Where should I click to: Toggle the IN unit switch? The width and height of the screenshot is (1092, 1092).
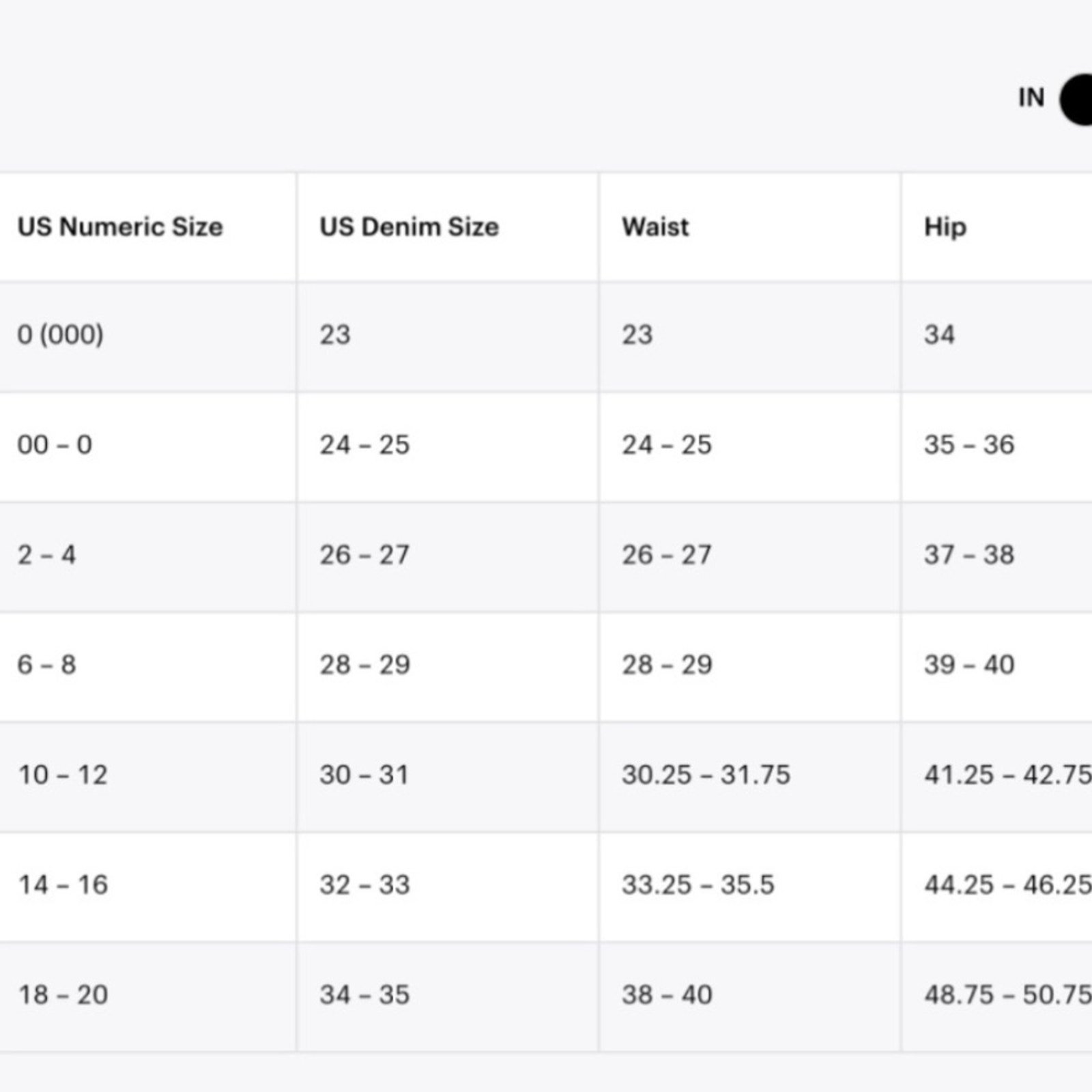point(1076,100)
